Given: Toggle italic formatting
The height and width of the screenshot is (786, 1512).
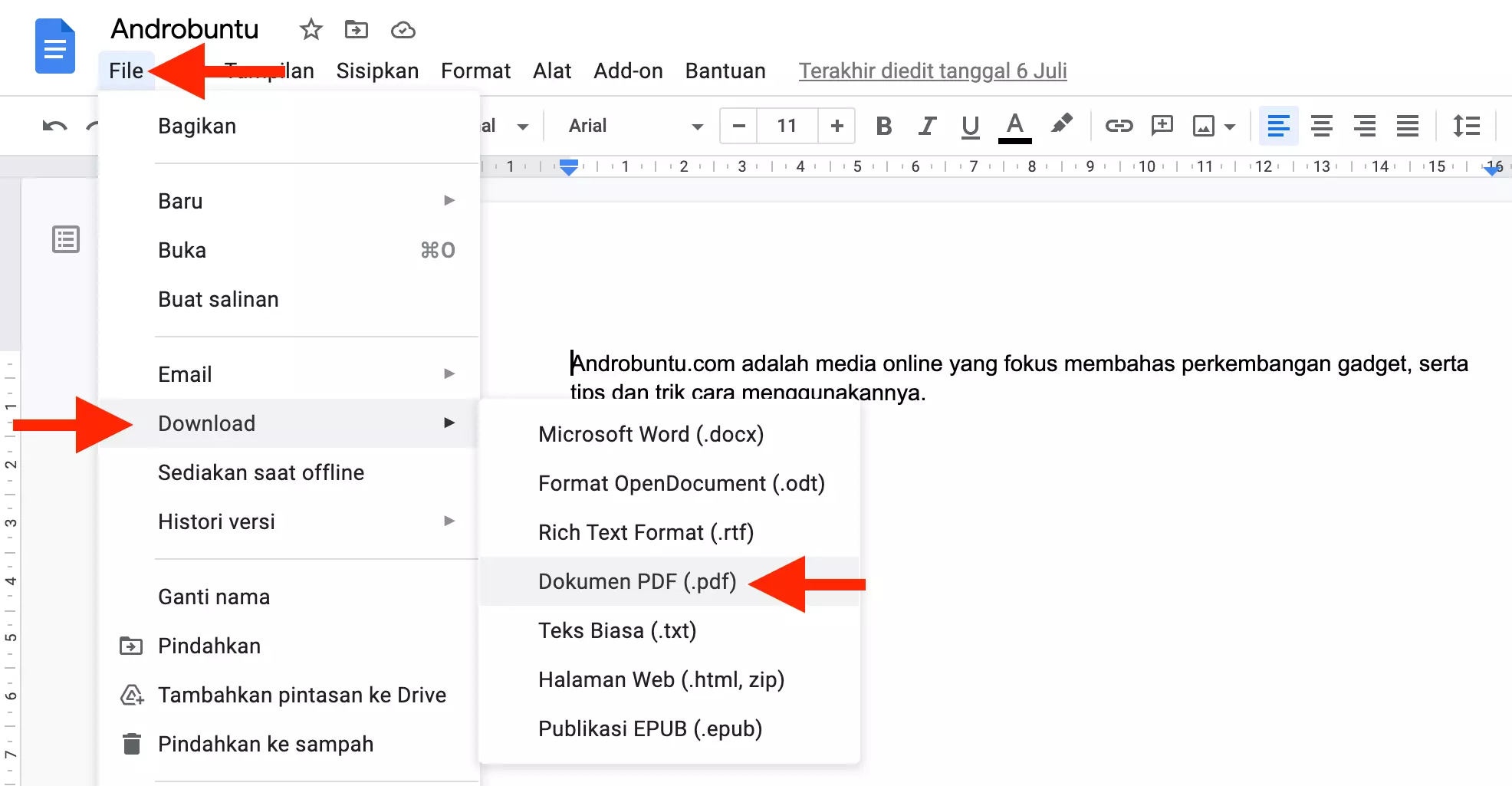Looking at the screenshot, I should (x=926, y=126).
